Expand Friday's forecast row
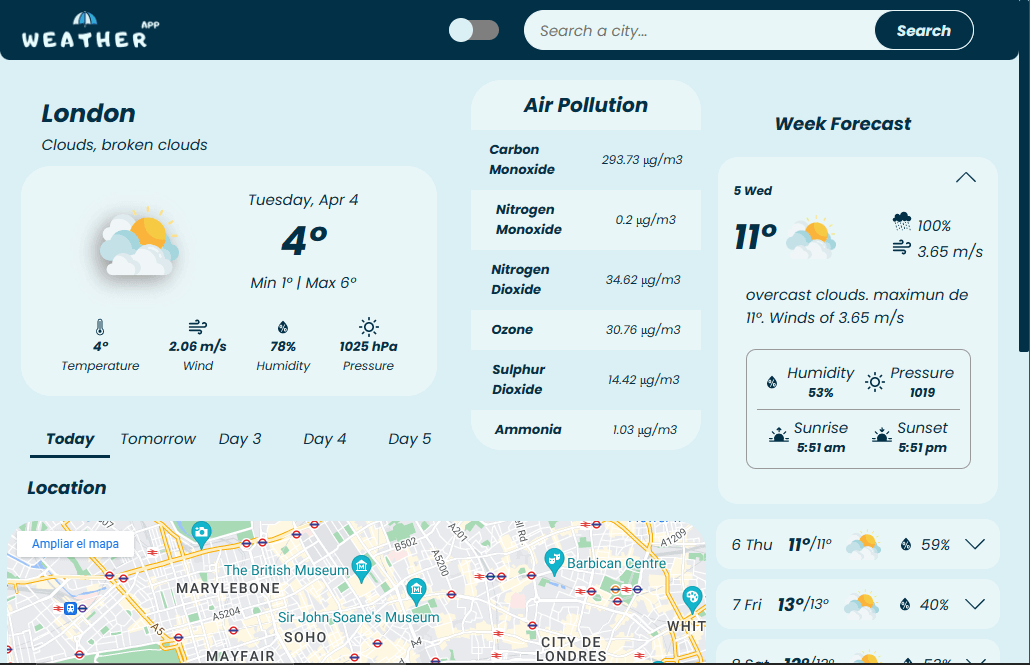Image resolution: width=1030 pixels, height=665 pixels. tap(972, 604)
